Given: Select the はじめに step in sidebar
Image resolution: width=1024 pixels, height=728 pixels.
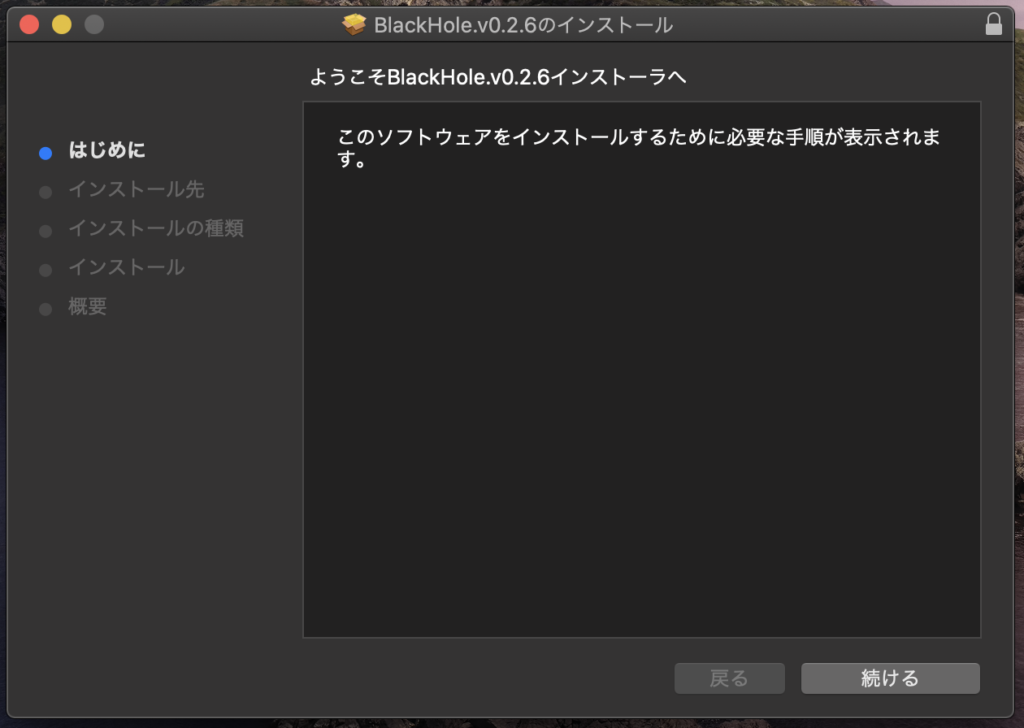Looking at the screenshot, I should (107, 150).
